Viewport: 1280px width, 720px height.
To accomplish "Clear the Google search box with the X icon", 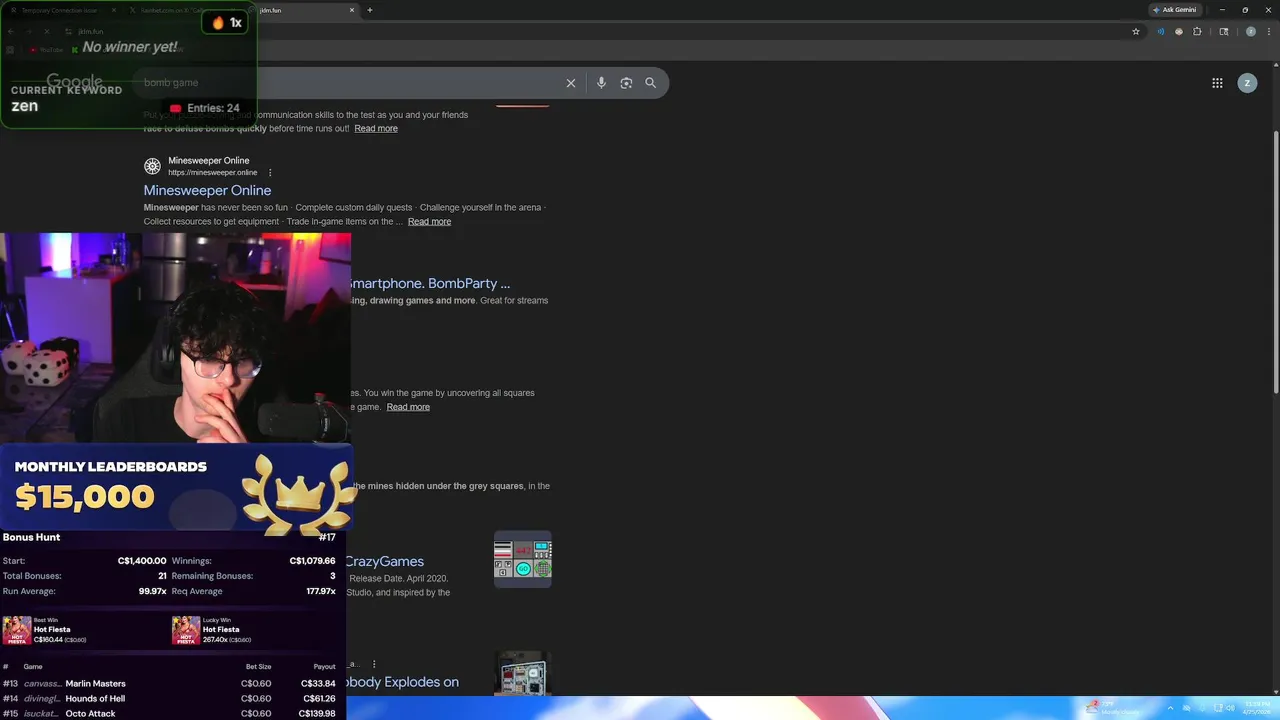I will tap(571, 83).
